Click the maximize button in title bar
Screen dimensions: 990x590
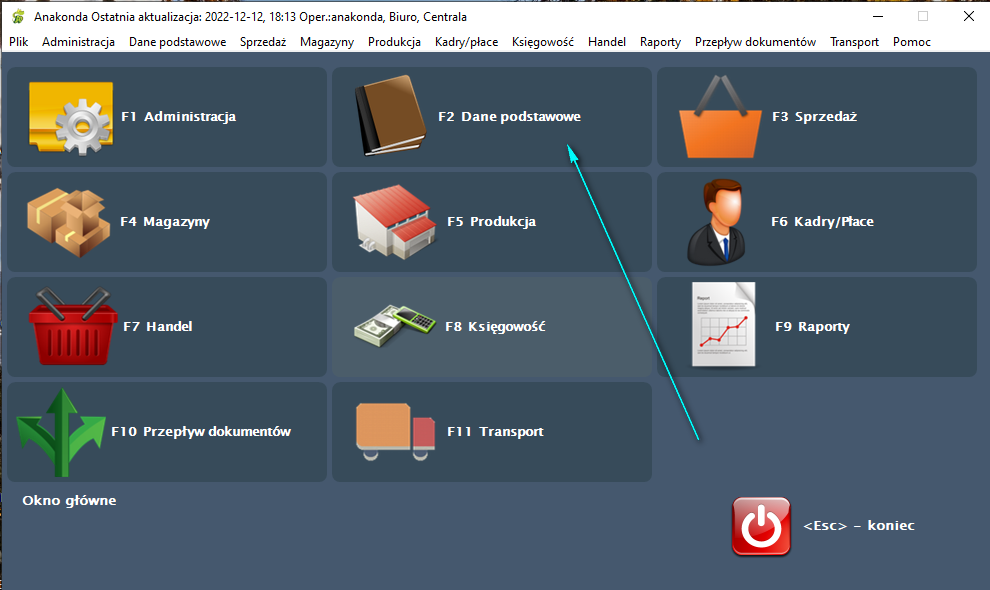coord(923,16)
